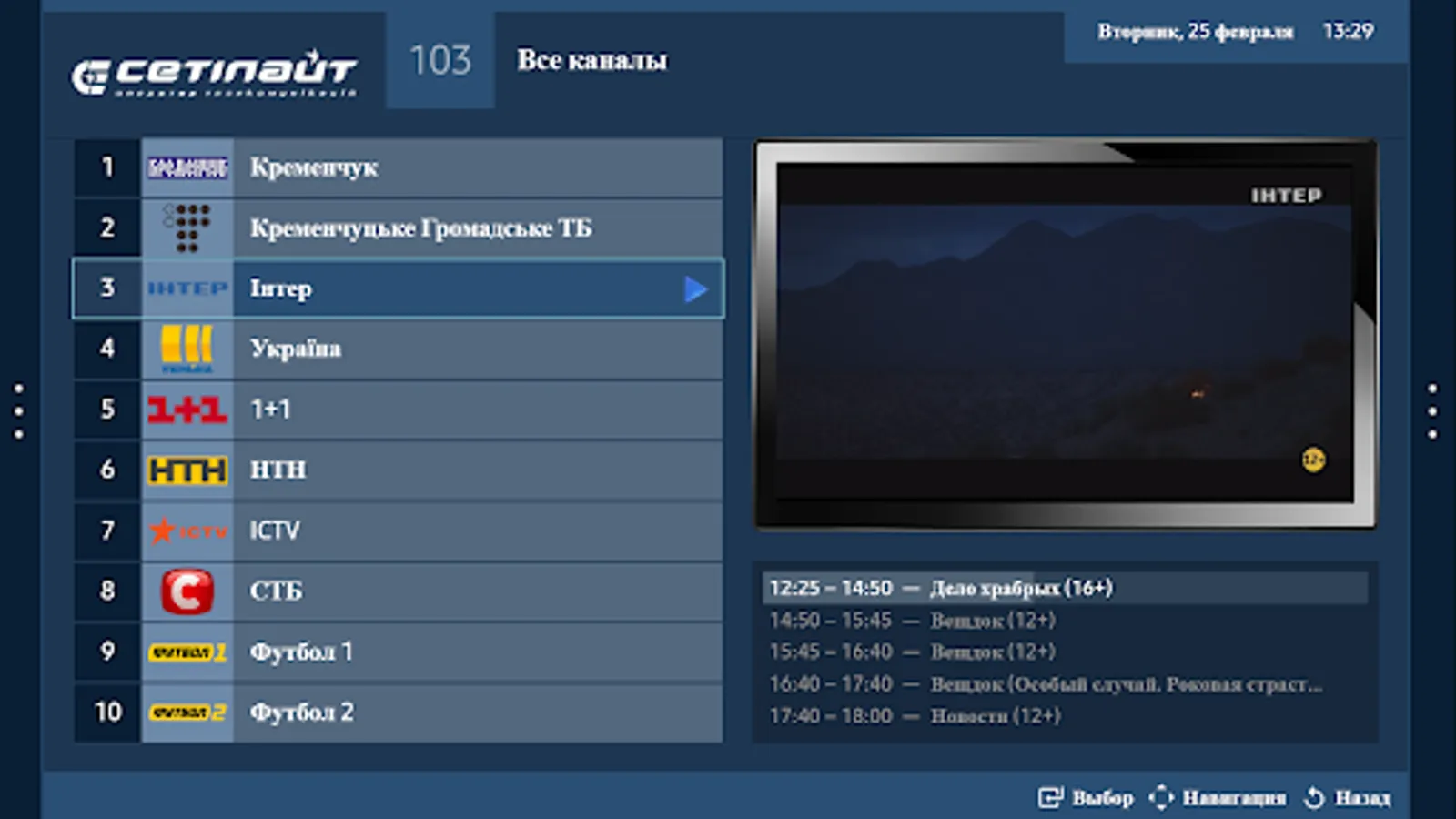Click channel number 4

[107, 349]
